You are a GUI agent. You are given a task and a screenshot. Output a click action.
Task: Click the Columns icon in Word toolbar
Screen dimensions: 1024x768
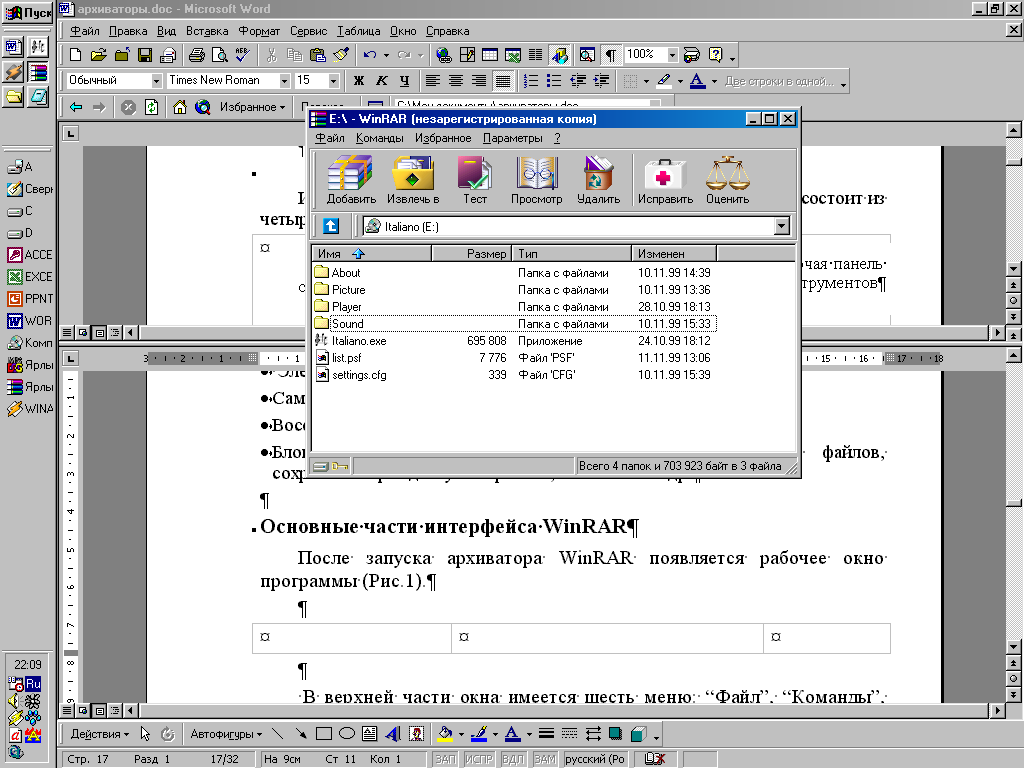pyautogui.click(x=536, y=55)
